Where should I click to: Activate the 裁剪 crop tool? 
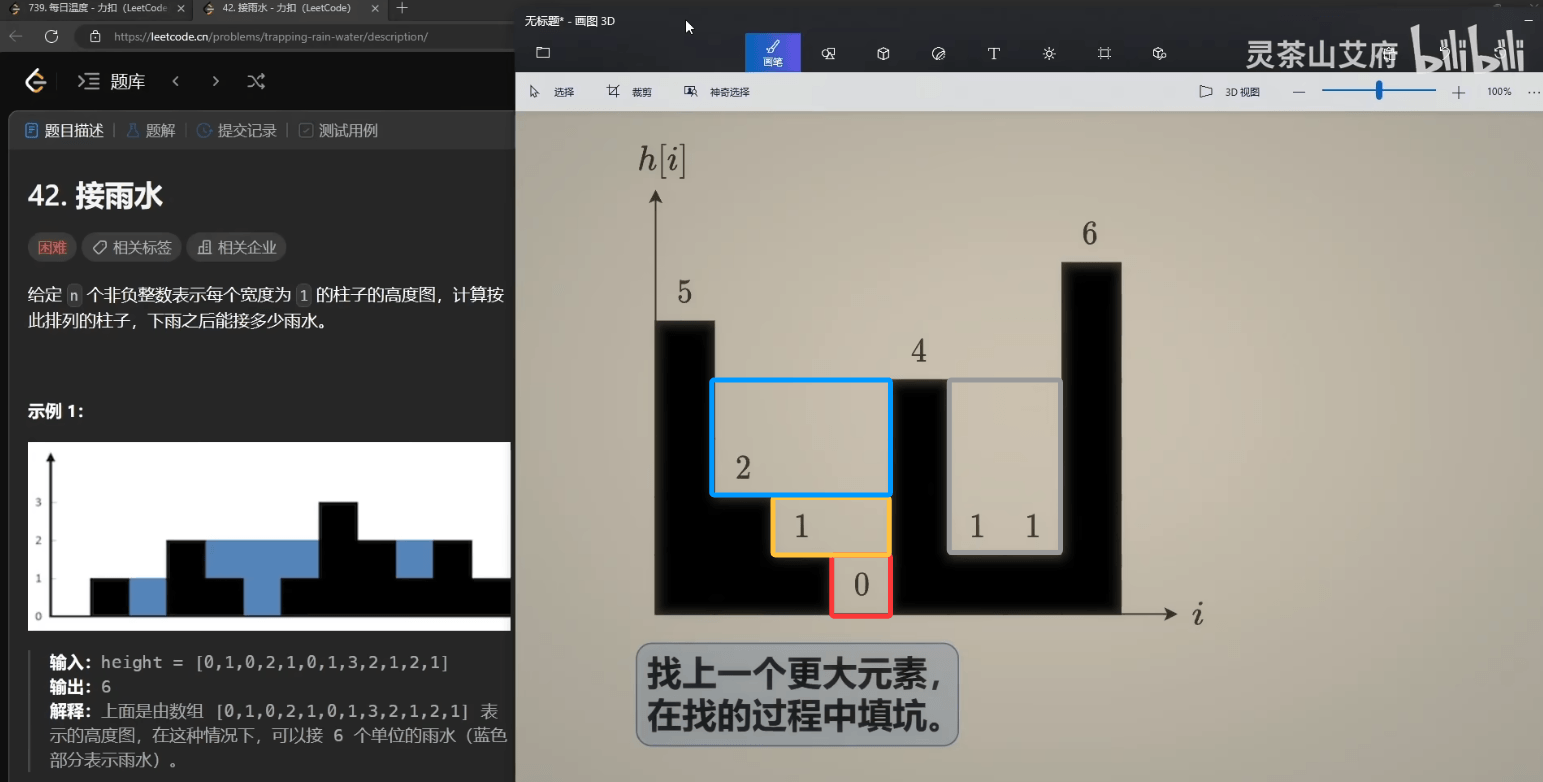click(629, 92)
